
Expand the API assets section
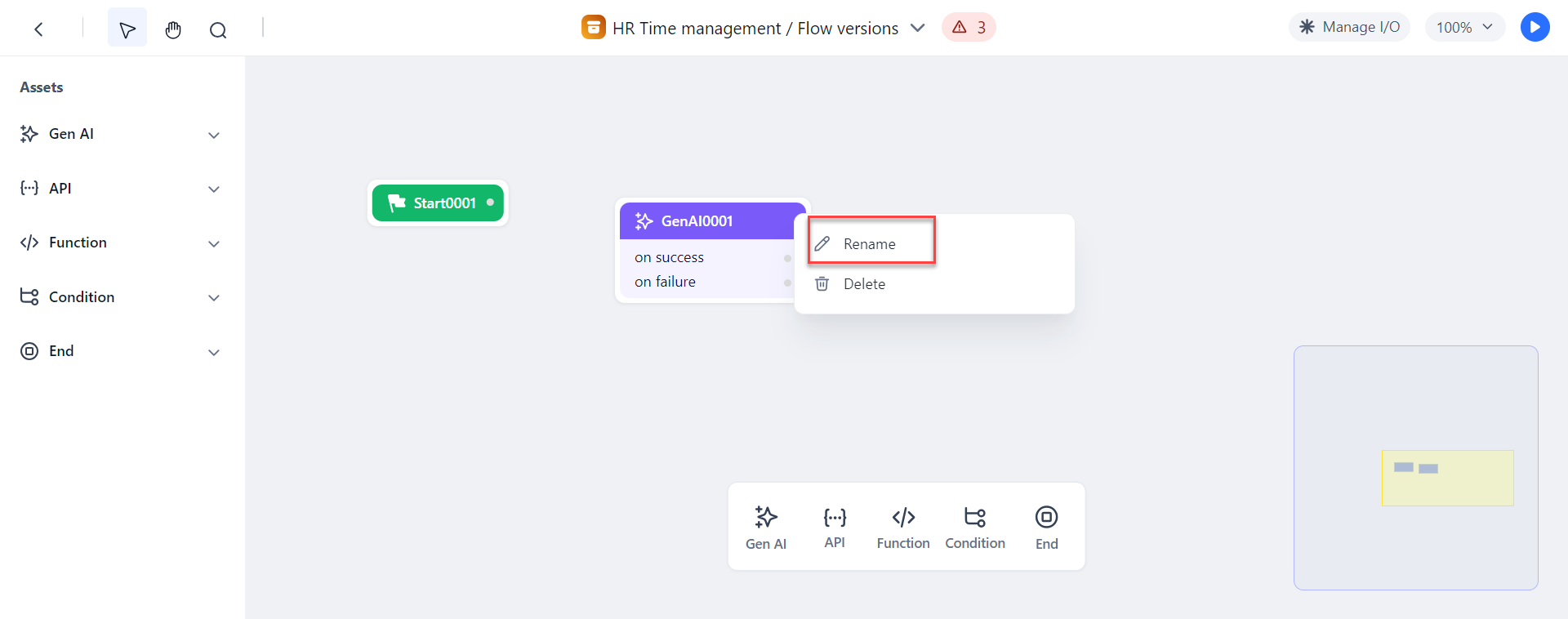pos(214,189)
